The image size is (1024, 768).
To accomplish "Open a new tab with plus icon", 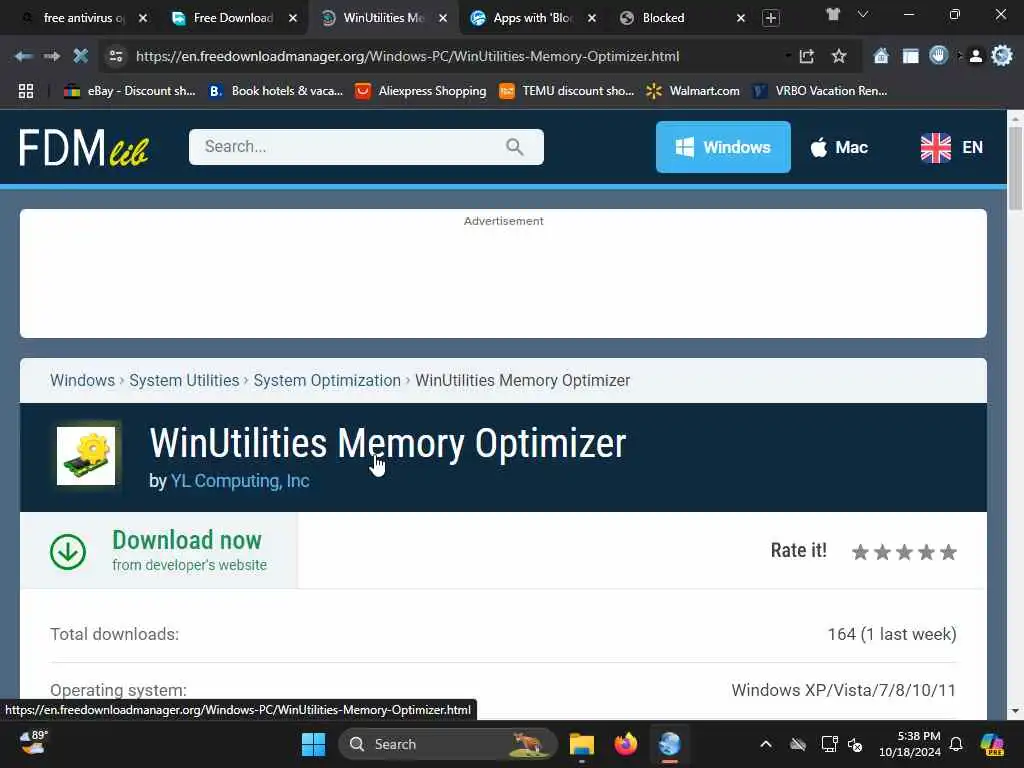I will (771, 18).
